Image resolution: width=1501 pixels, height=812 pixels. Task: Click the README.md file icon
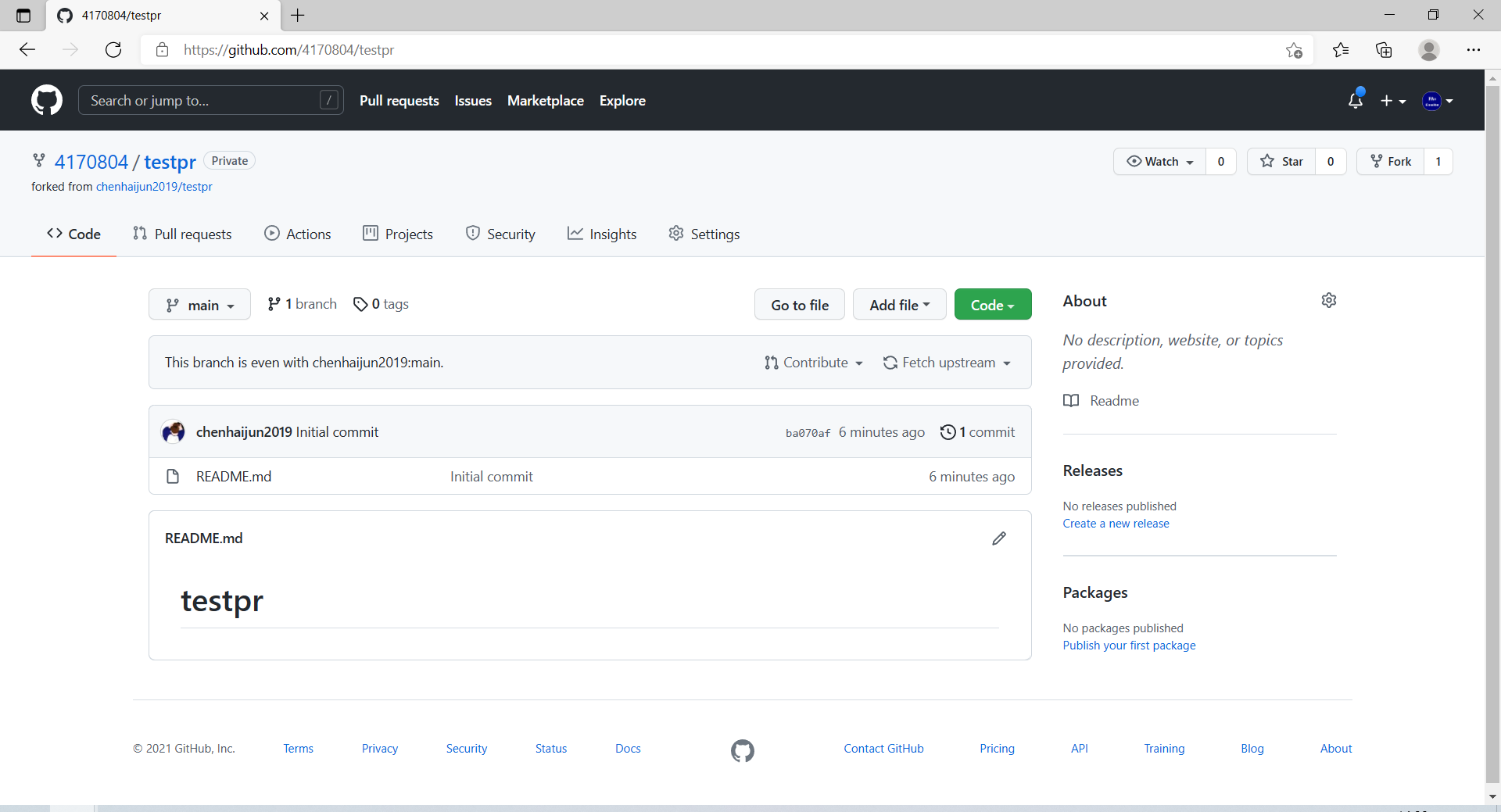tap(173, 477)
